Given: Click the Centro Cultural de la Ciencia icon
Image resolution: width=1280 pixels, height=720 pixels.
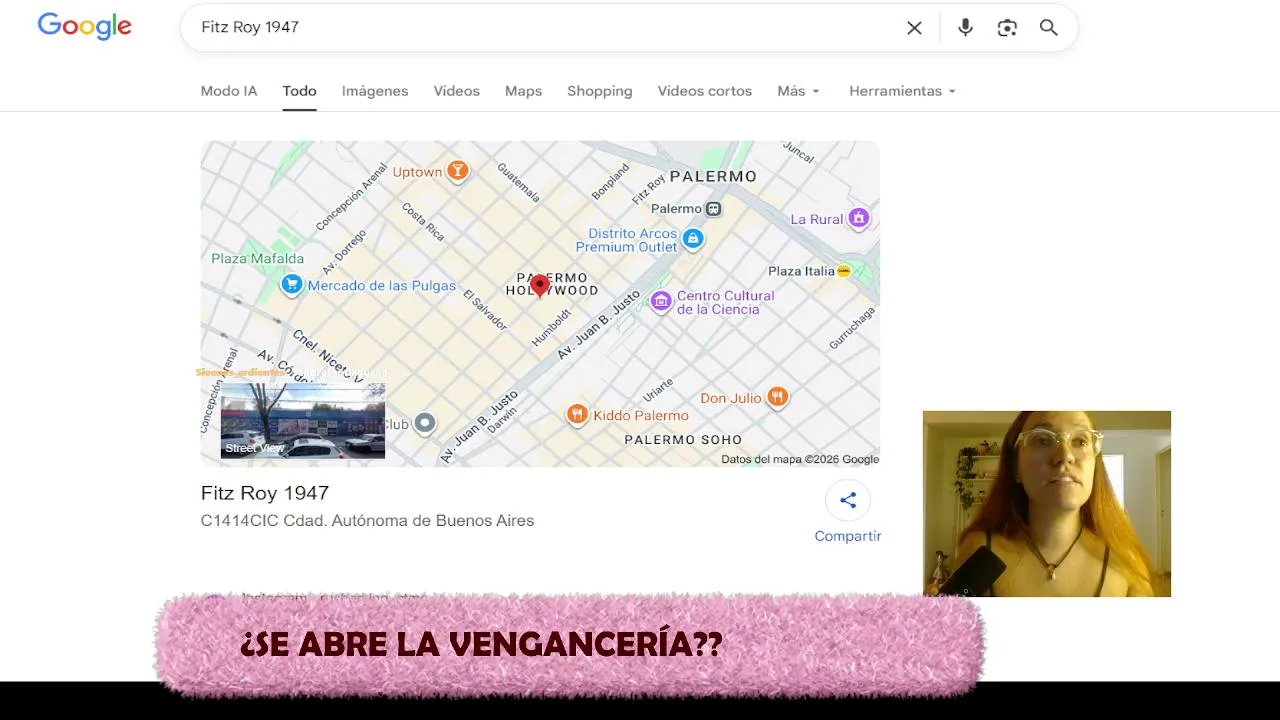Looking at the screenshot, I should (x=661, y=301).
